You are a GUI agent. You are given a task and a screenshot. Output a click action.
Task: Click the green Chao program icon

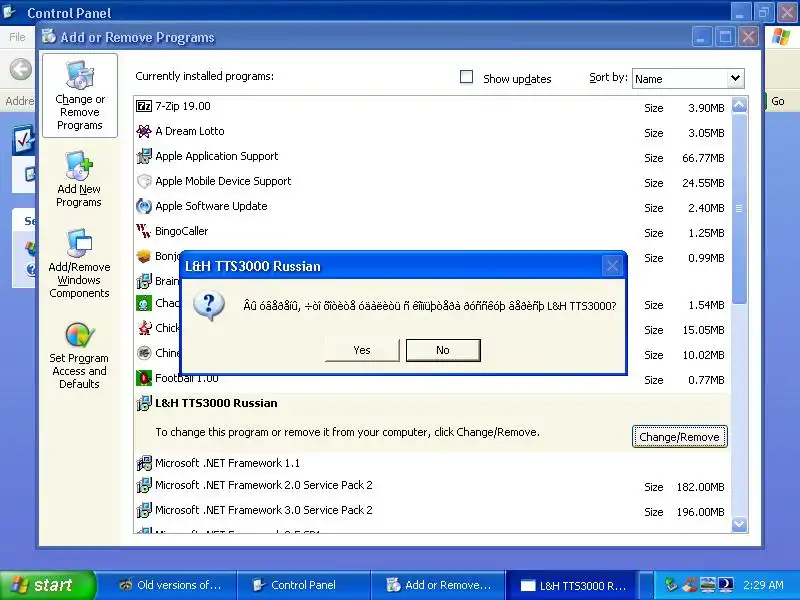(144, 303)
